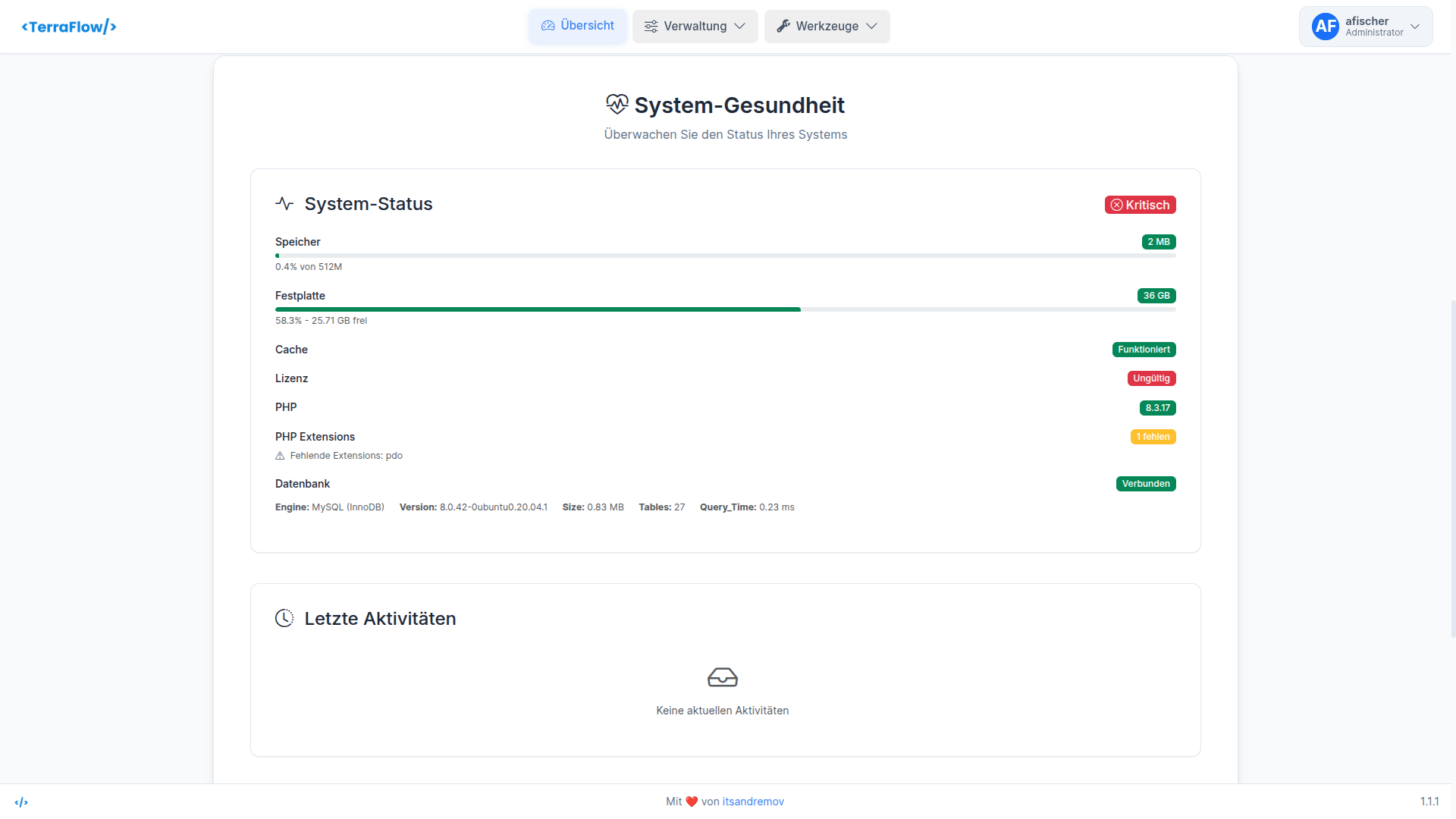The width and height of the screenshot is (1456, 819).
Task: Select the TerraFlow logo
Action: click(x=69, y=26)
